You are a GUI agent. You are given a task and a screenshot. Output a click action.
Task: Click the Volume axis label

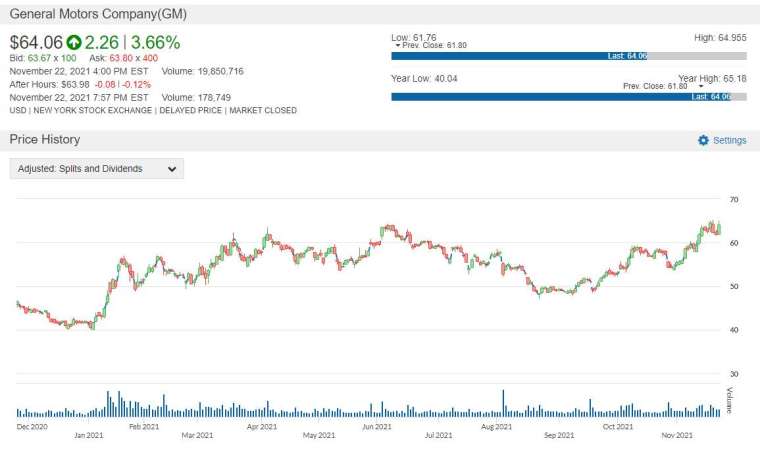729,400
